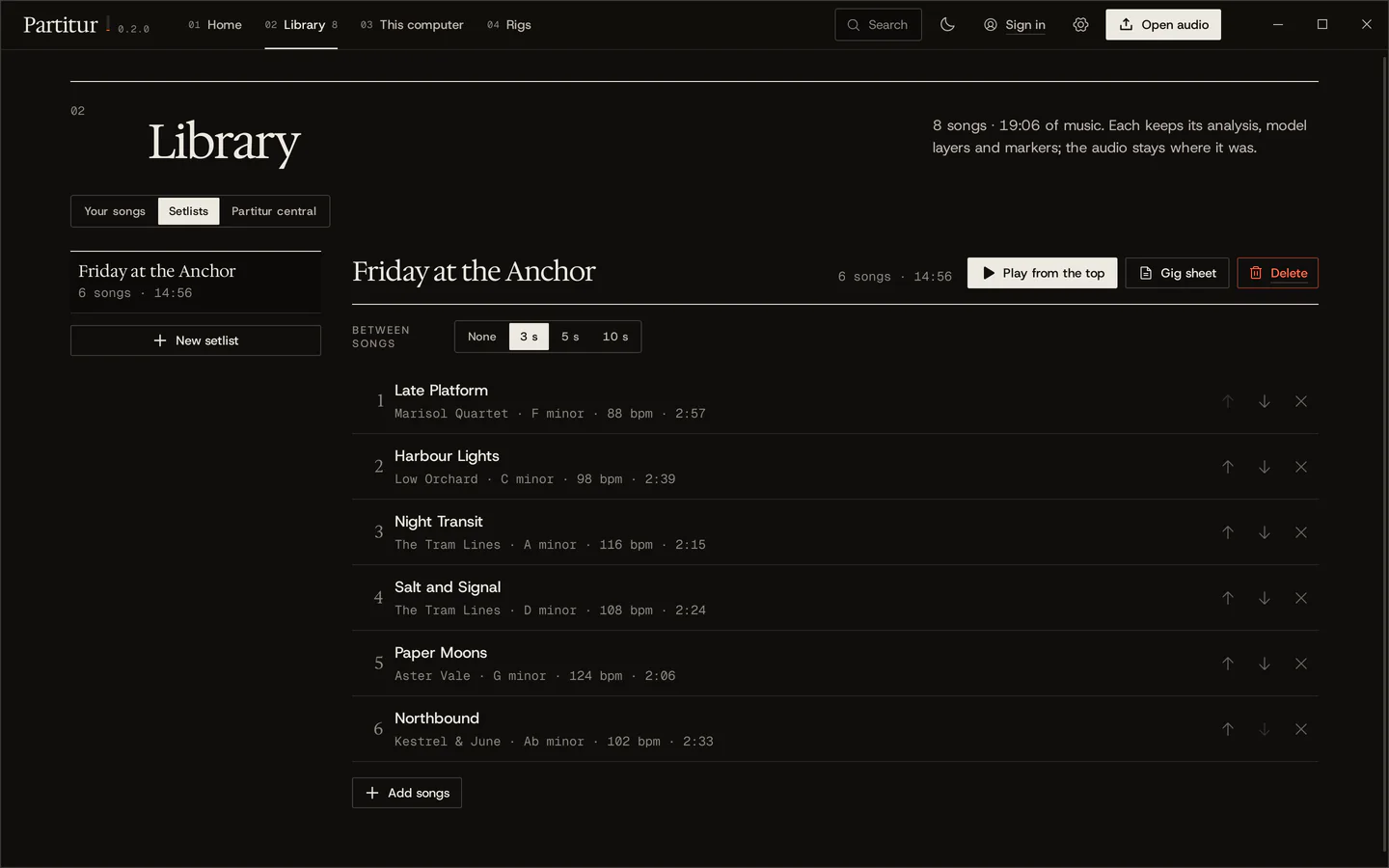Move Paper Moons up in setlist

[1228, 664]
